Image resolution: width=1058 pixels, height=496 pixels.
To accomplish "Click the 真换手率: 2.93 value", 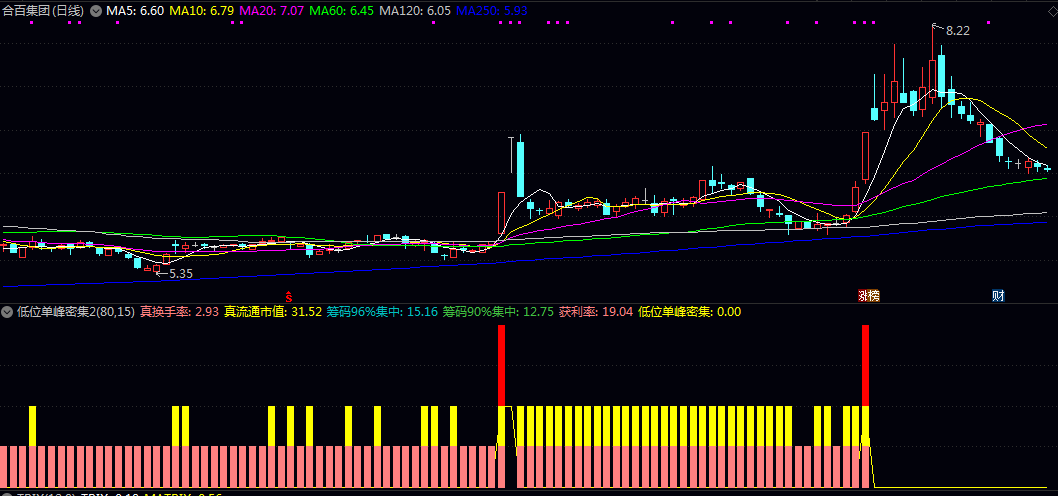I will coord(179,312).
